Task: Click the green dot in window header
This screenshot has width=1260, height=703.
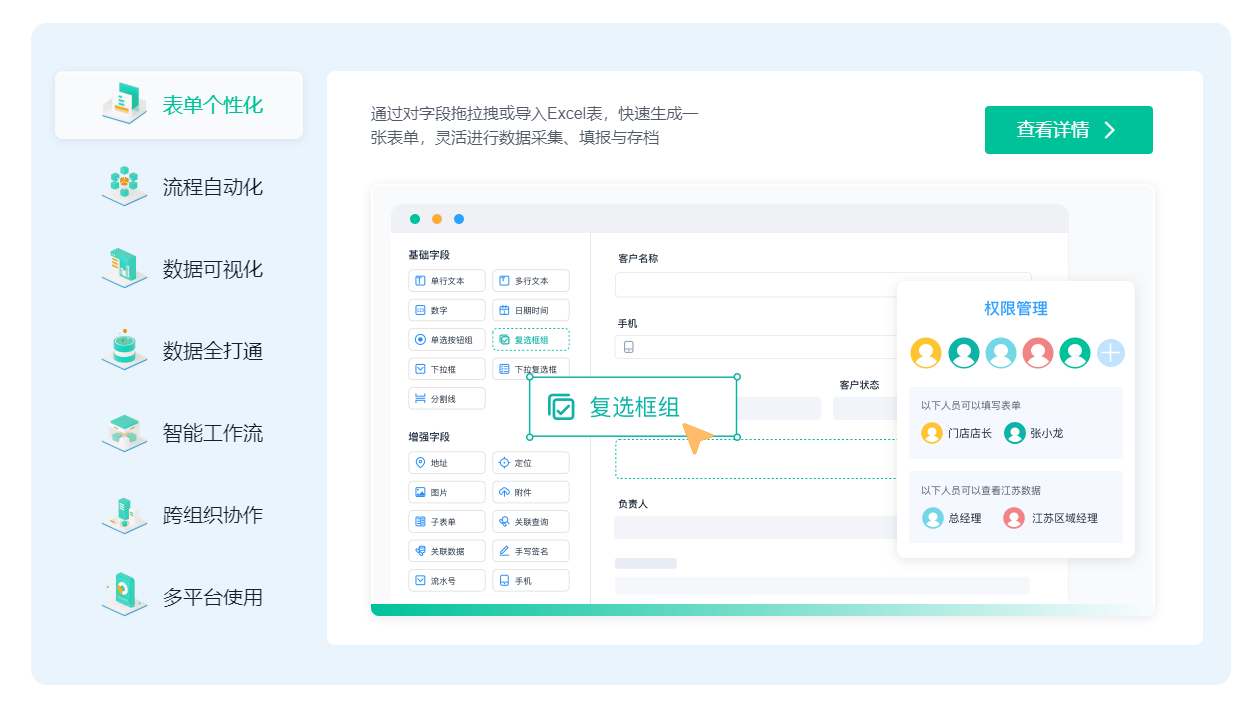Action: [x=415, y=219]
